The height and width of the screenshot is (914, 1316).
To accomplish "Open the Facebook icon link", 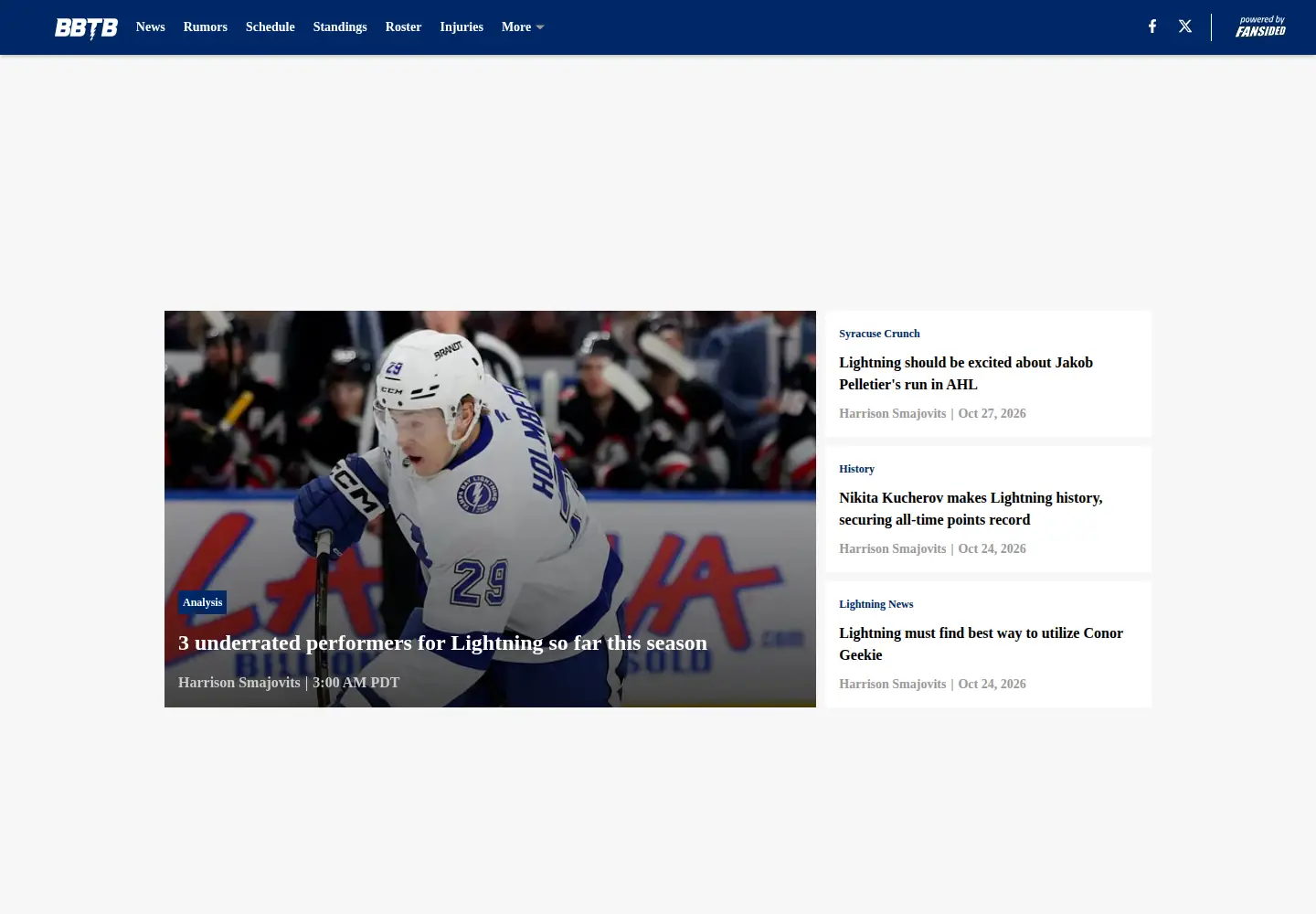I will pyautogui.click(x=1152, y=27).
